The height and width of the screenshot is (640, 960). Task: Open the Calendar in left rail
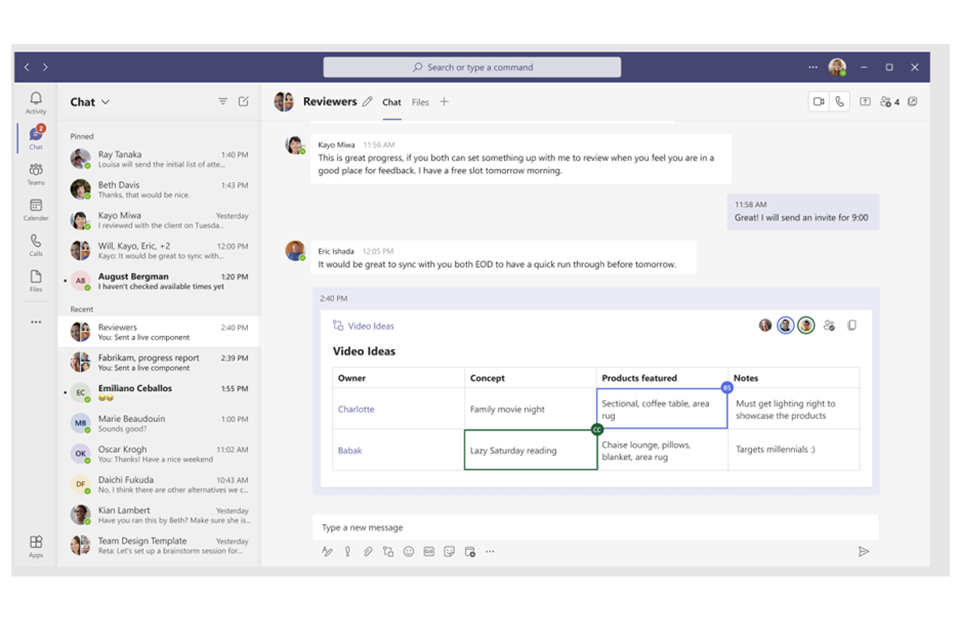(x=36, y=210)
